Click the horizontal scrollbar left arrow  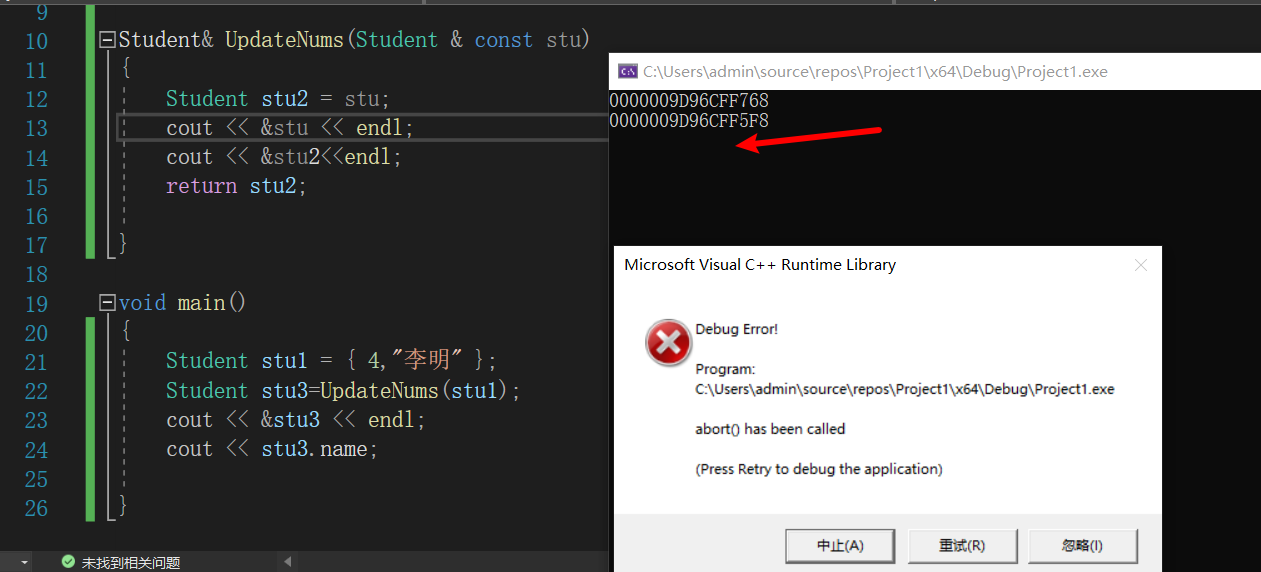pos(288,563)
